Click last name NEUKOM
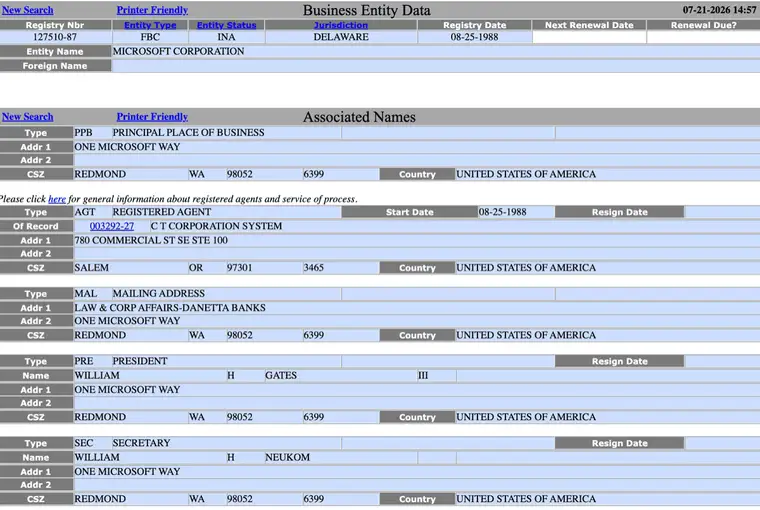 287,457
